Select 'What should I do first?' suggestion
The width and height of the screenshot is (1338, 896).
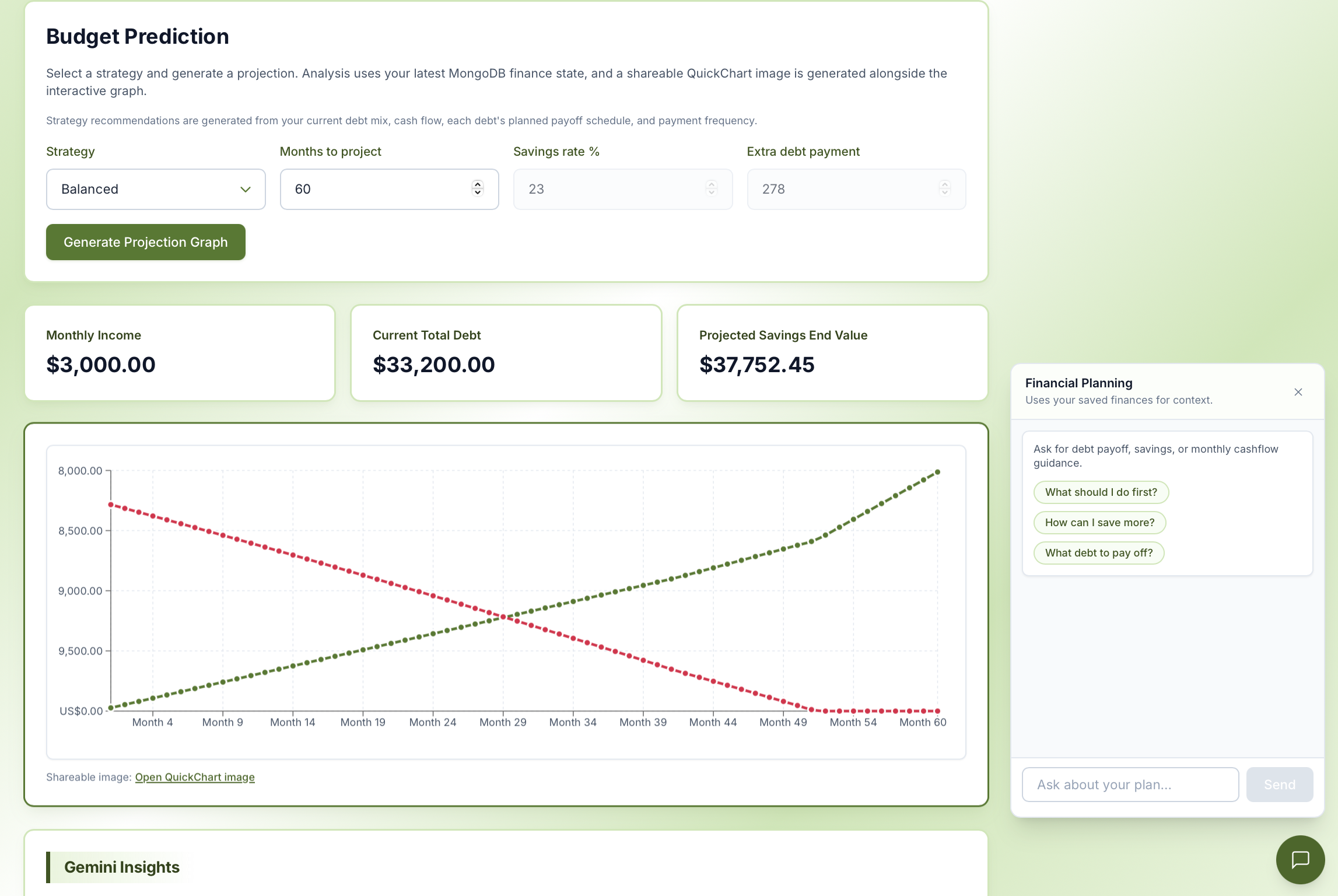point(1101,492)
